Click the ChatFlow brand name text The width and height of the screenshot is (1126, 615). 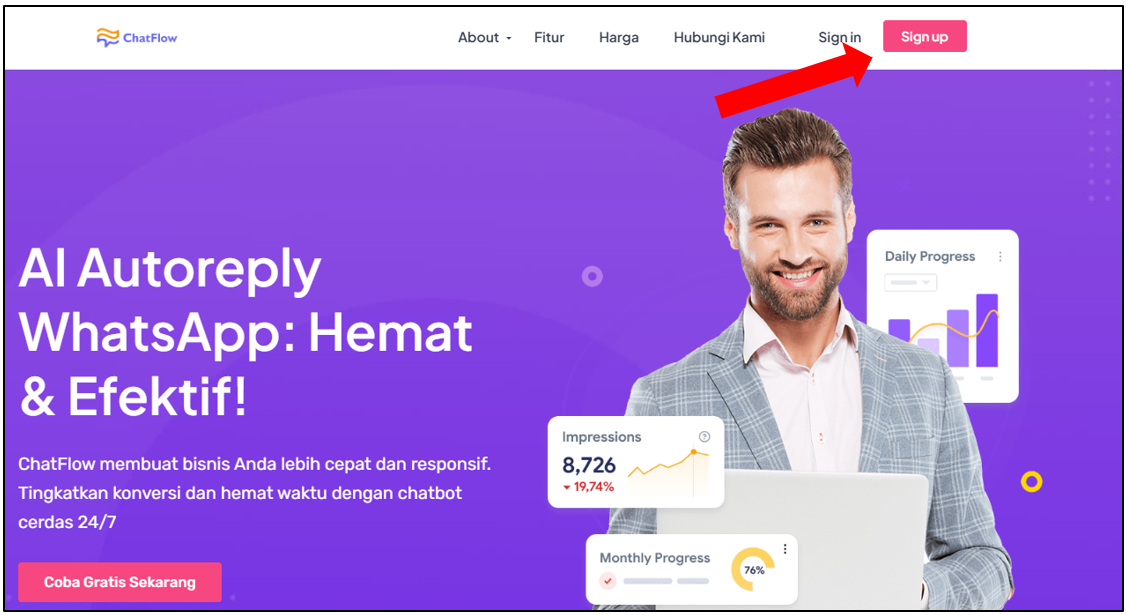pos(150,38)
